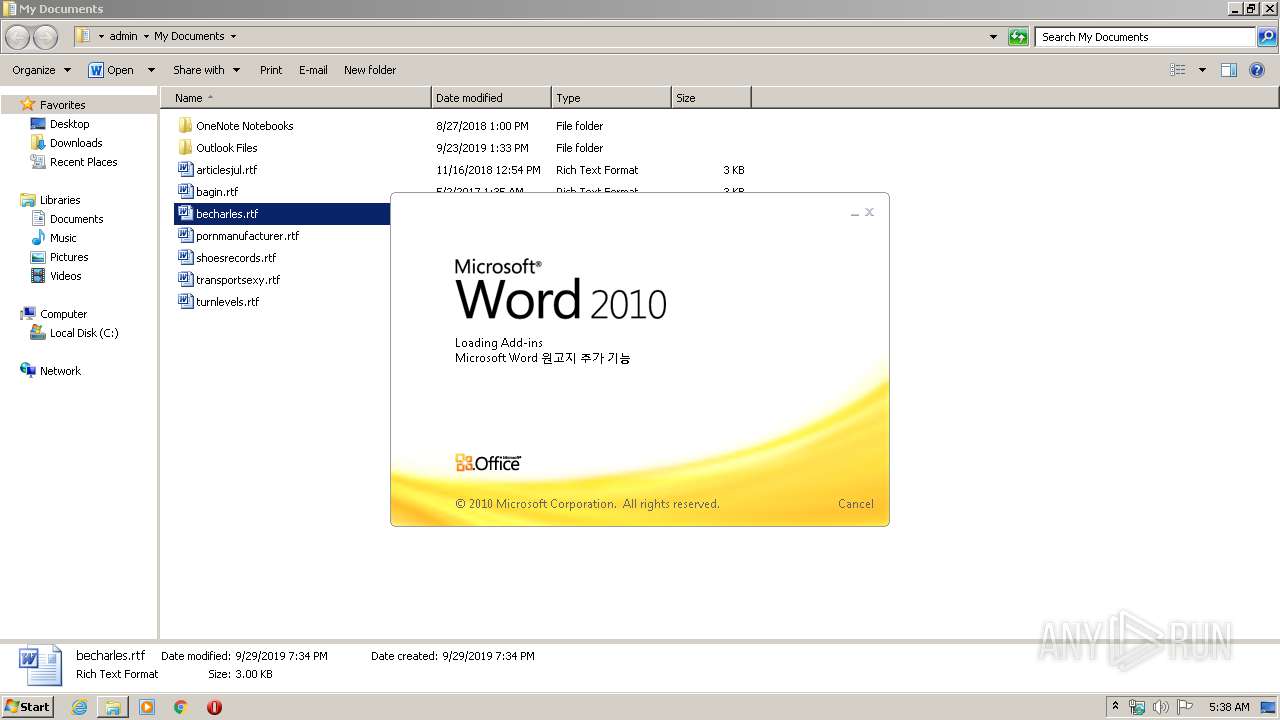Expand the admin breadcrumb arrow
Screen dimensions: 1280x720
coord(146,37)
